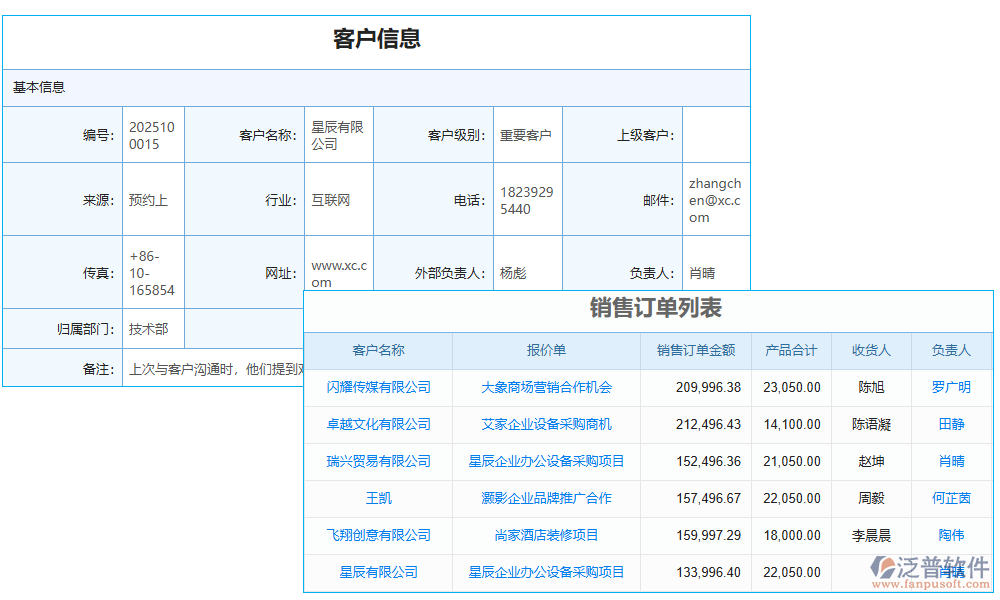Select customer 飞翔创意有限公司

point(380,535)
